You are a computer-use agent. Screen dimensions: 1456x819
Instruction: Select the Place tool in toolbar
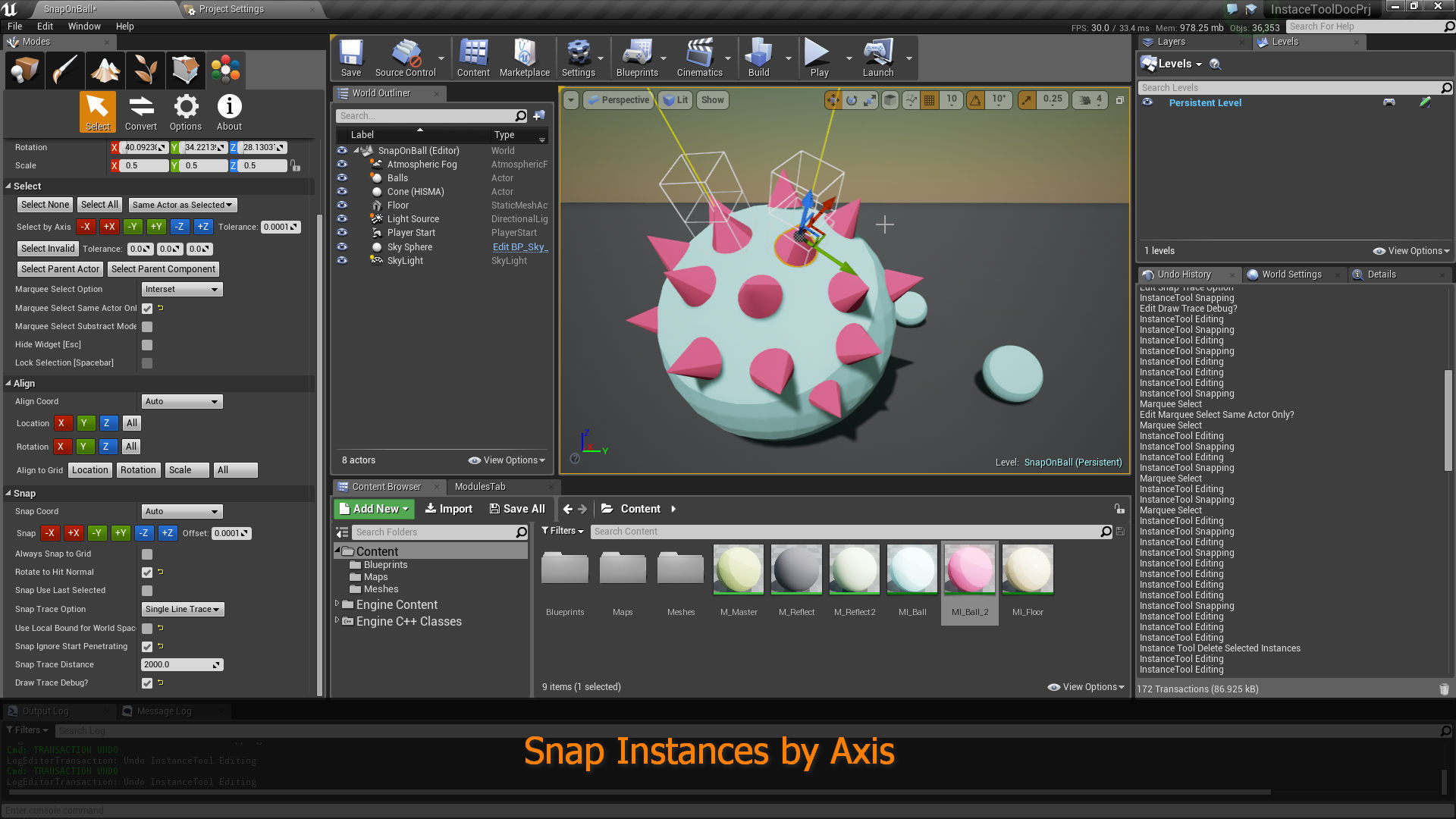tap(24, 69)
